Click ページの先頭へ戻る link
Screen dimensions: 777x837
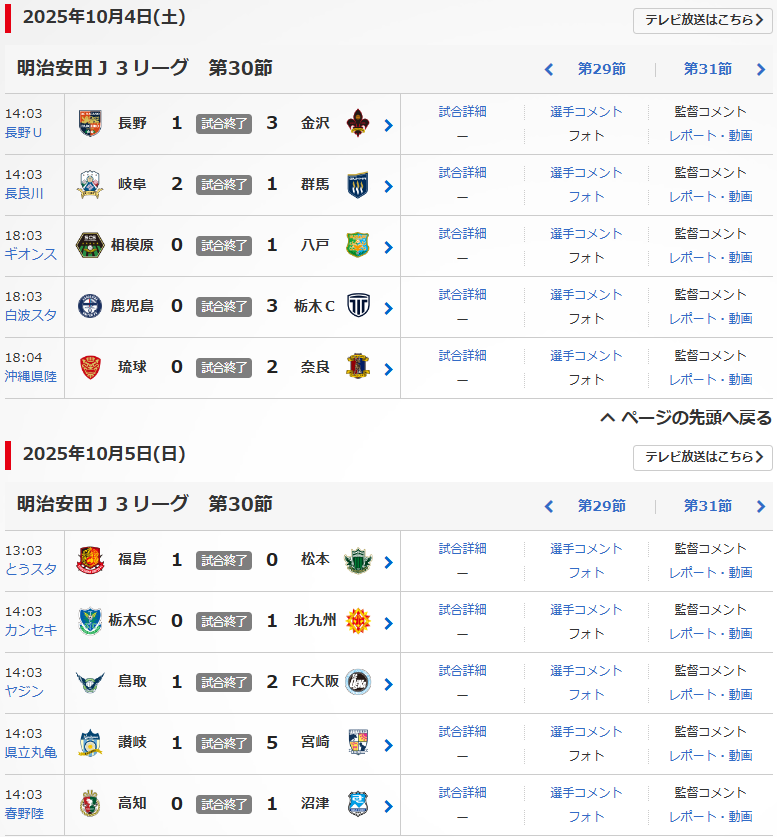(686, 418)
